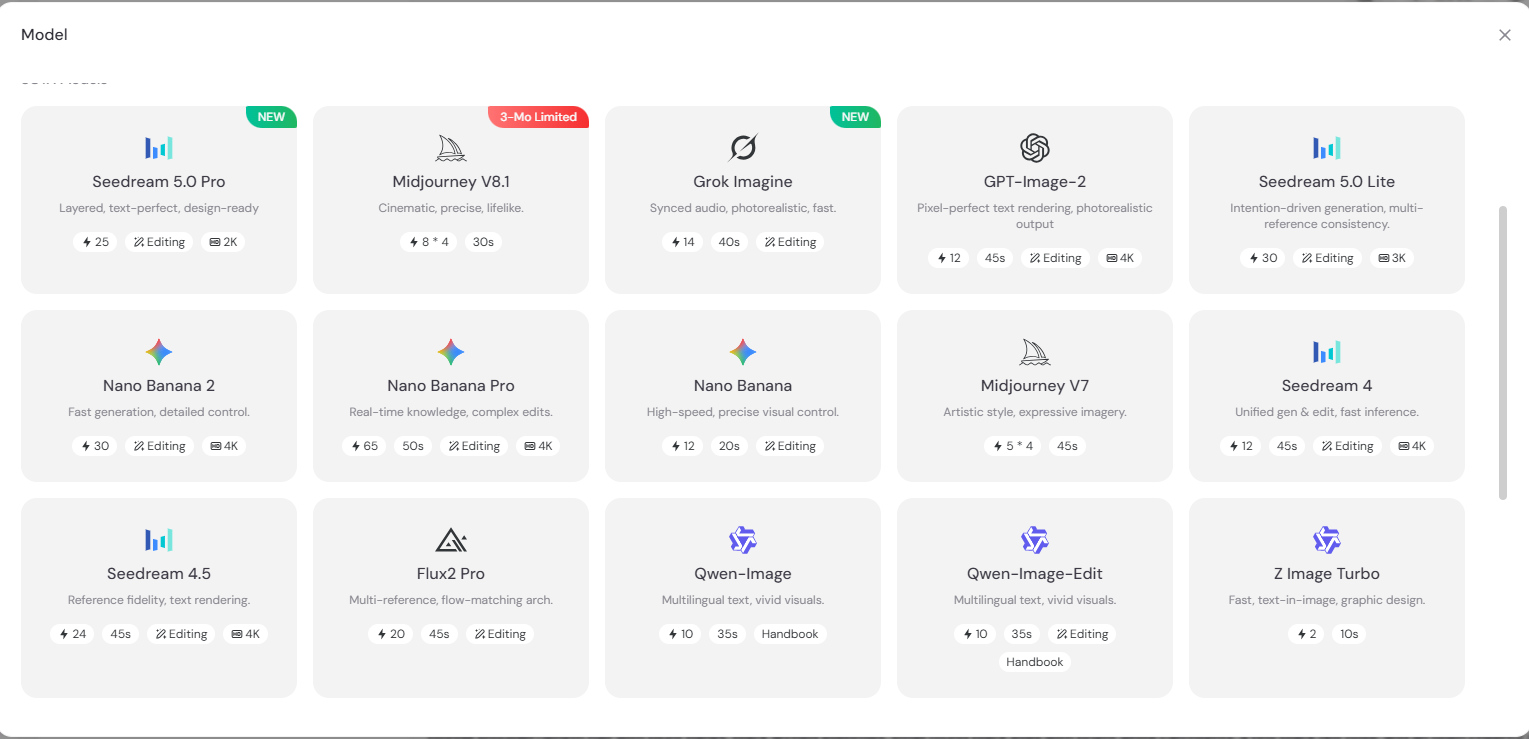Click the Grok Imagine slashed-circle logo
Image resolution: width=1529 pixels, height=739 pixels.
click(743, 148)
